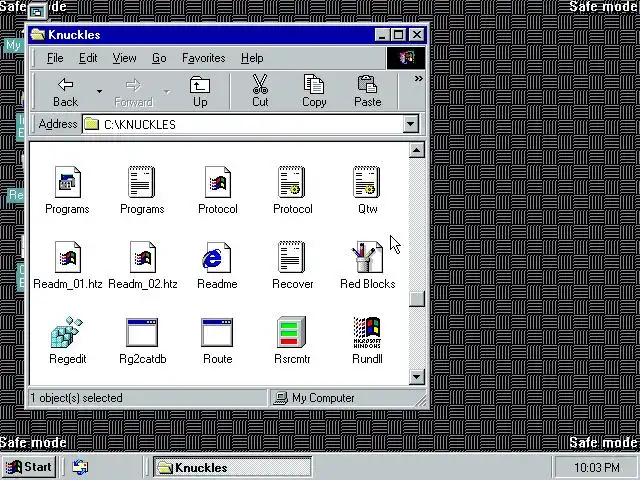Select the Programs text document icon
The width and height of the screenshot is (640, 480).
pyautogui.click(x=142, y=182)
